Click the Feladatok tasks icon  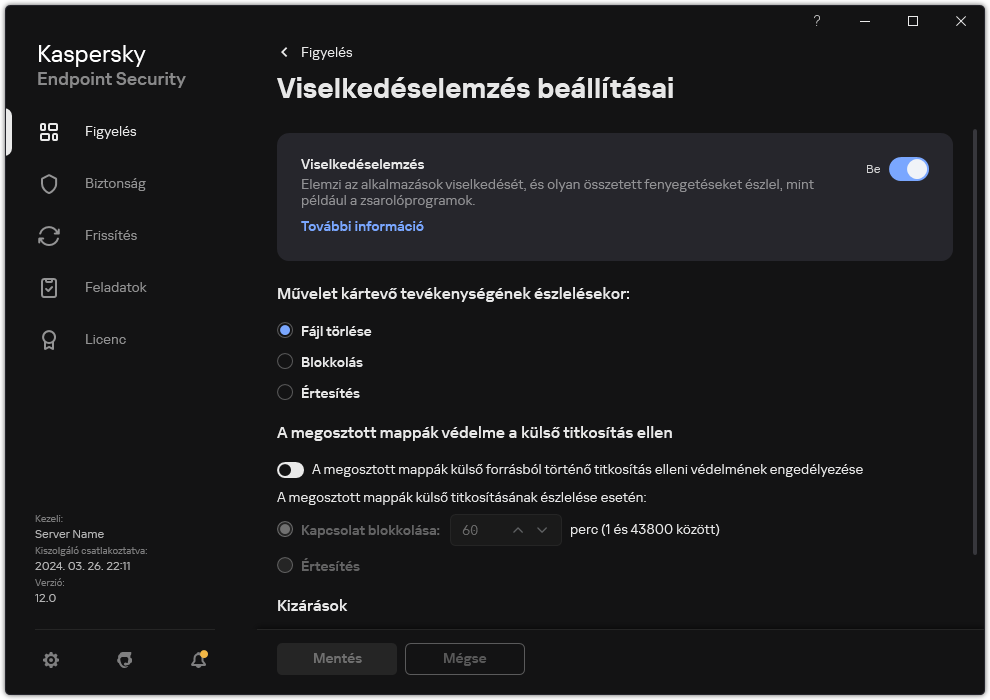(49, 287)
